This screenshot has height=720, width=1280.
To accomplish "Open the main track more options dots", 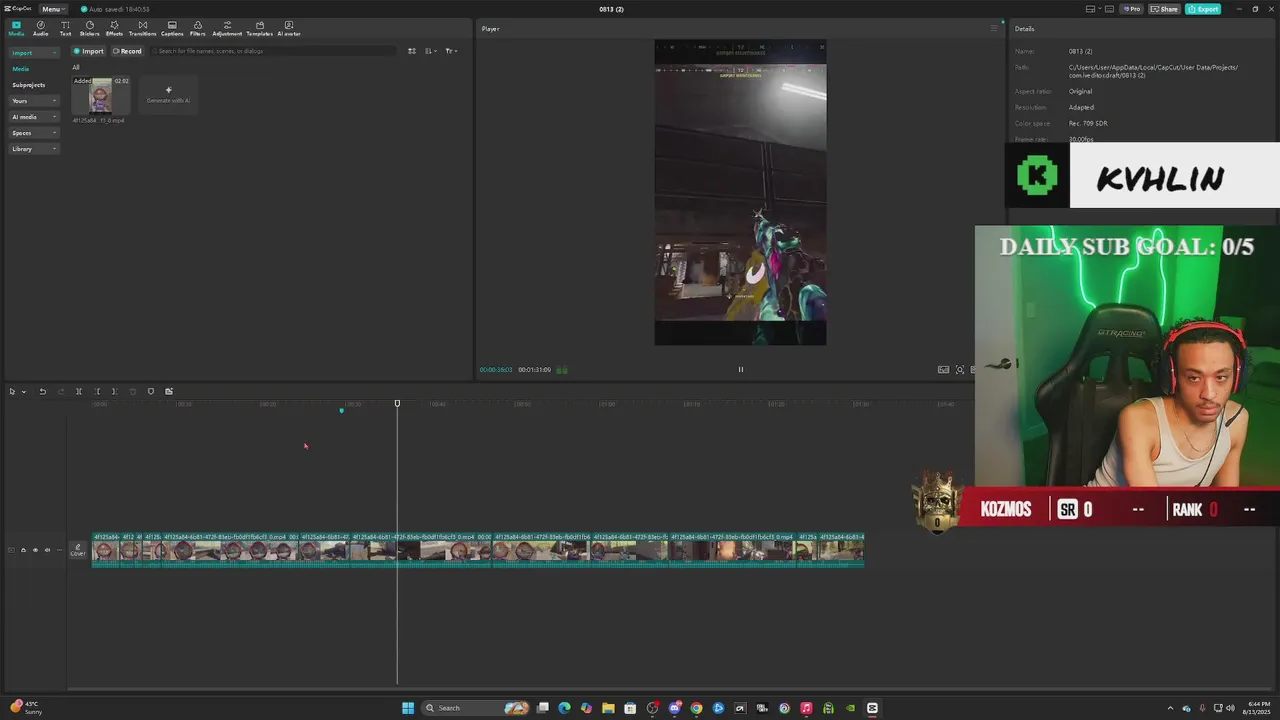I will point(59,550).
